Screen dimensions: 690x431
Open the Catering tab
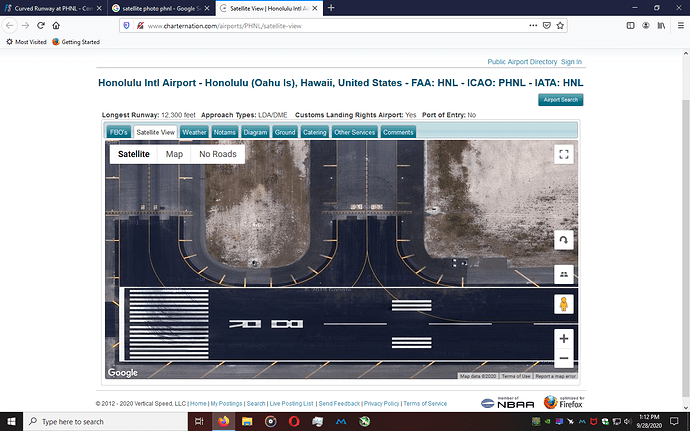315,132
